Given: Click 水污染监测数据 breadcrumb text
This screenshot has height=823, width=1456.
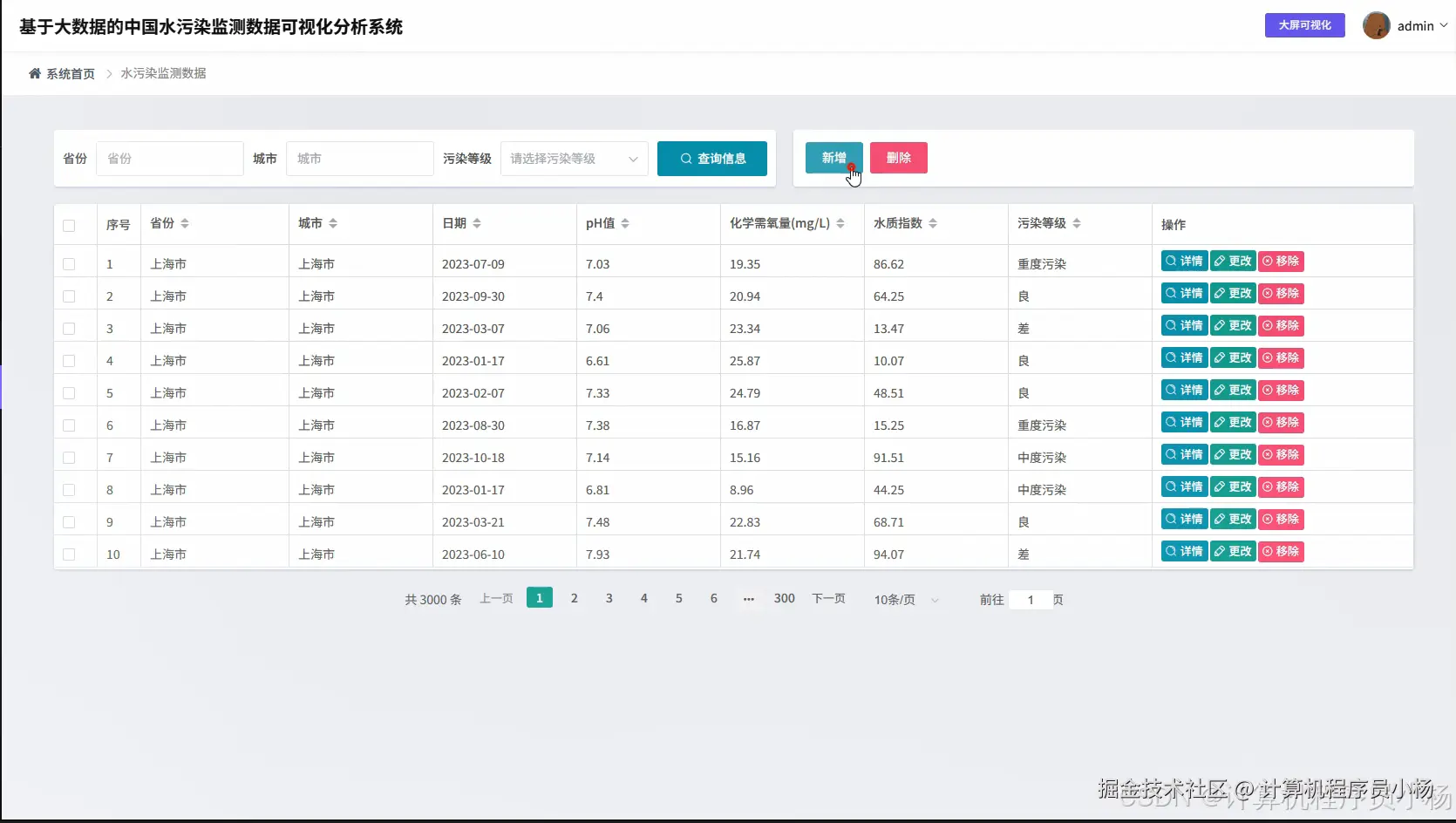Looking at the screenshot, I should pyautogui.click(x=163, y=73).
